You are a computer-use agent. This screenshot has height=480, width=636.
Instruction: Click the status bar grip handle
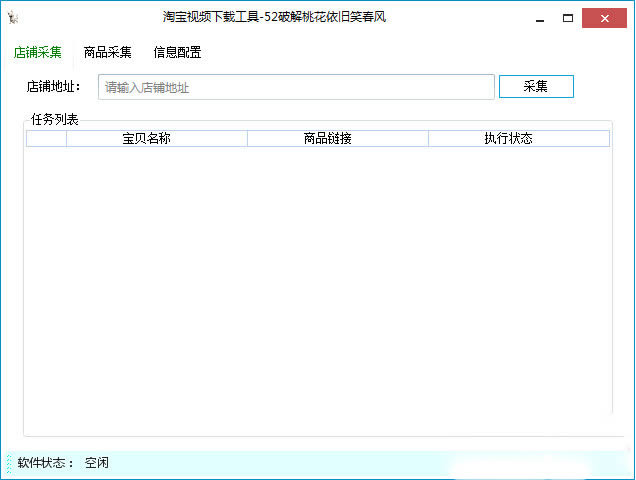pyautogui.click(x=9, y=464)
